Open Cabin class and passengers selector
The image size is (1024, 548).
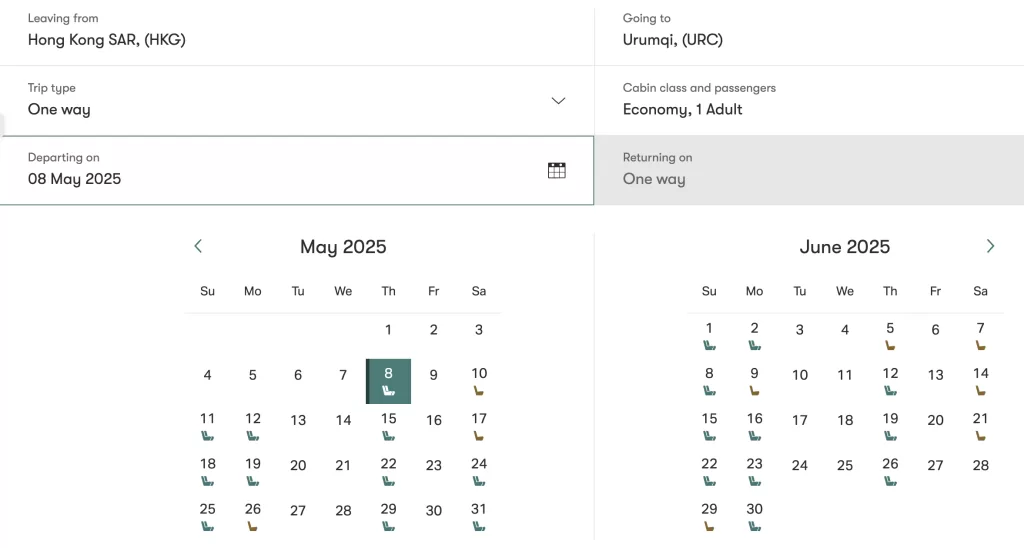click(x=809, y=101)
